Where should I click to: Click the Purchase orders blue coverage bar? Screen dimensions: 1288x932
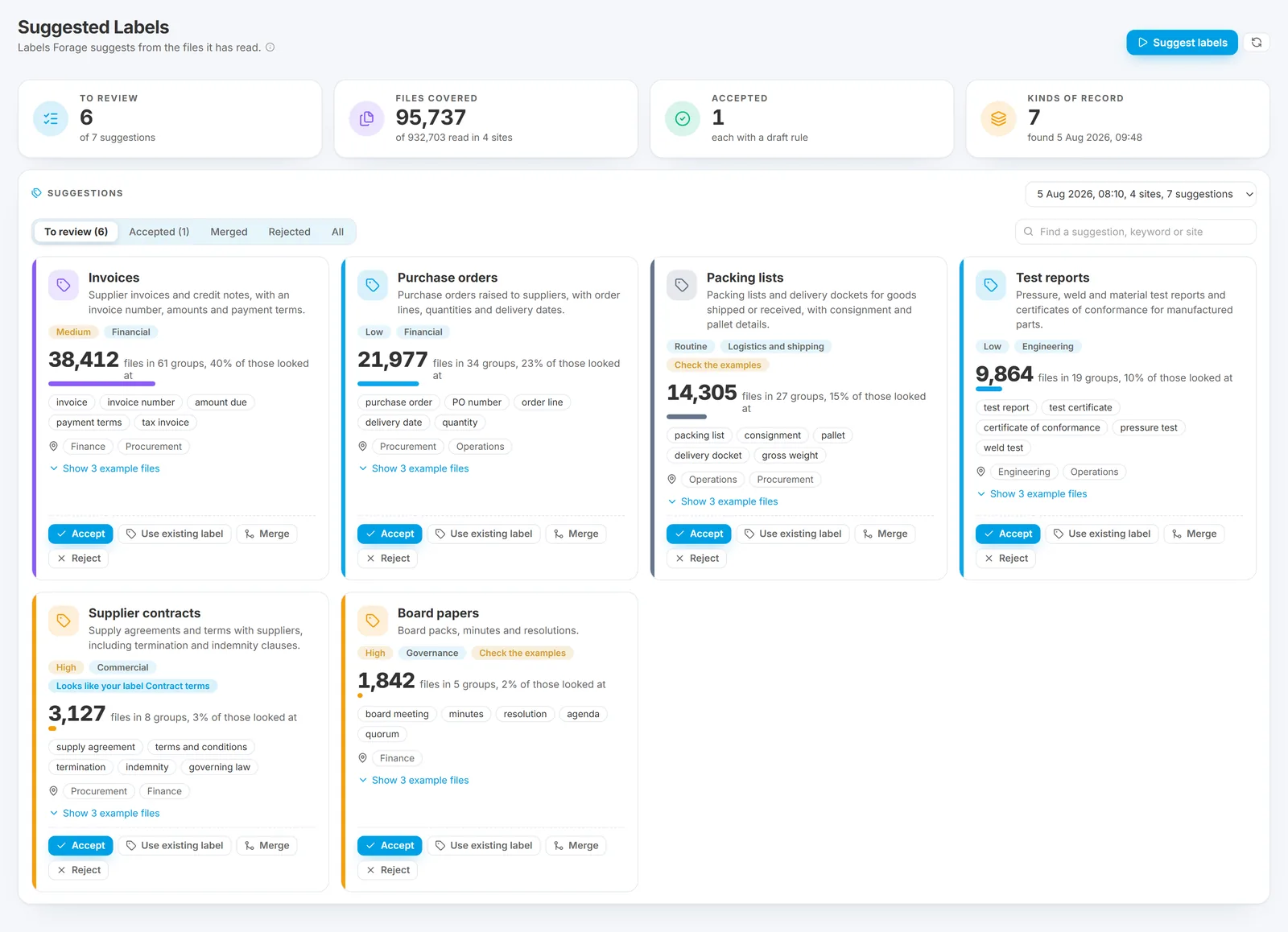pyautogui.click(x=388, y=384)
